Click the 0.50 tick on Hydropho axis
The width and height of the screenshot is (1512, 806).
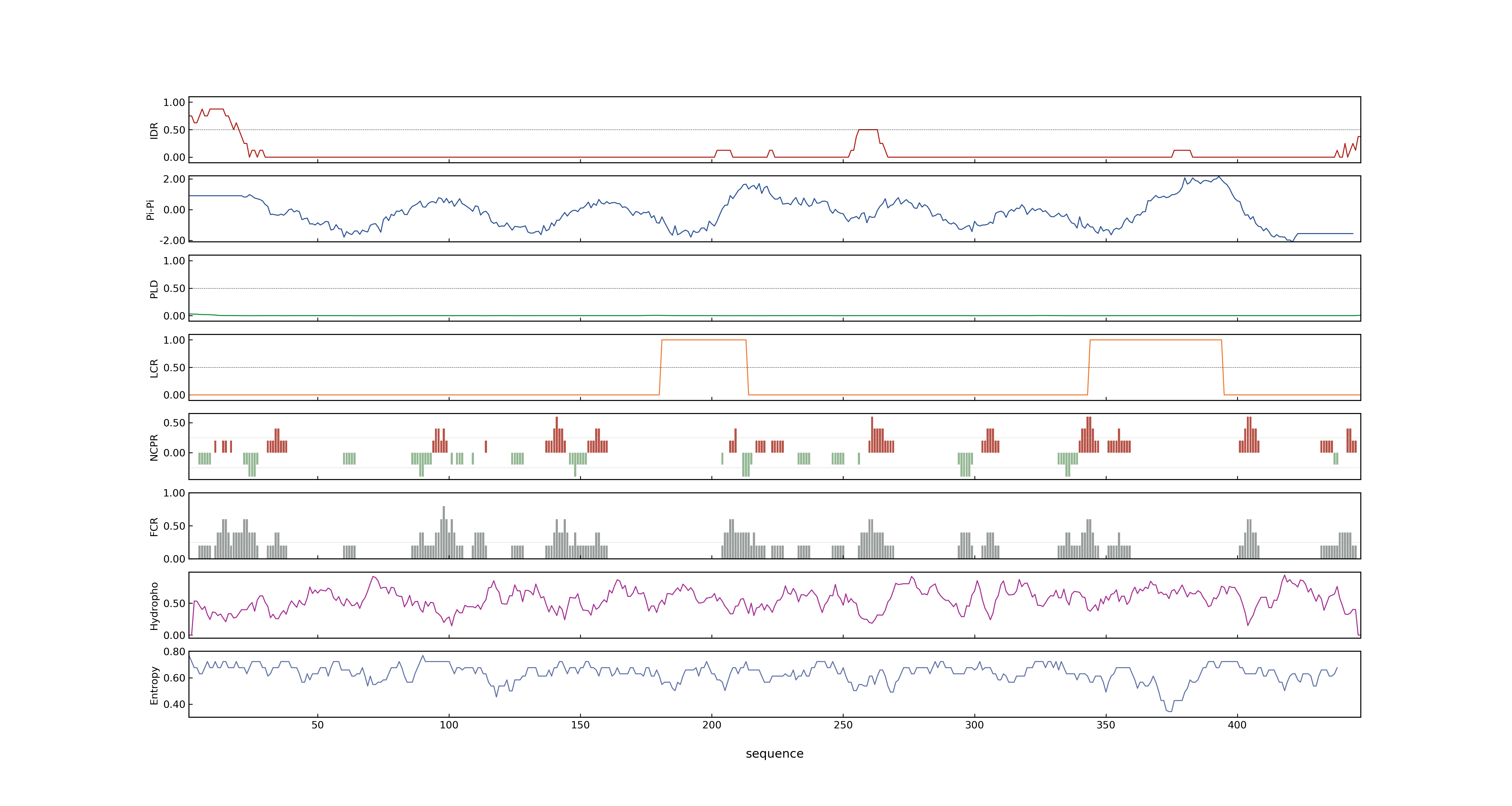click(x=174, y=604)
